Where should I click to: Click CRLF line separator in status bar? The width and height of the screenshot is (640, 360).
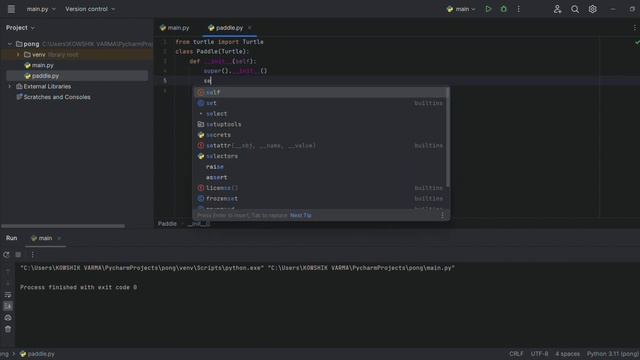[516, 354]
